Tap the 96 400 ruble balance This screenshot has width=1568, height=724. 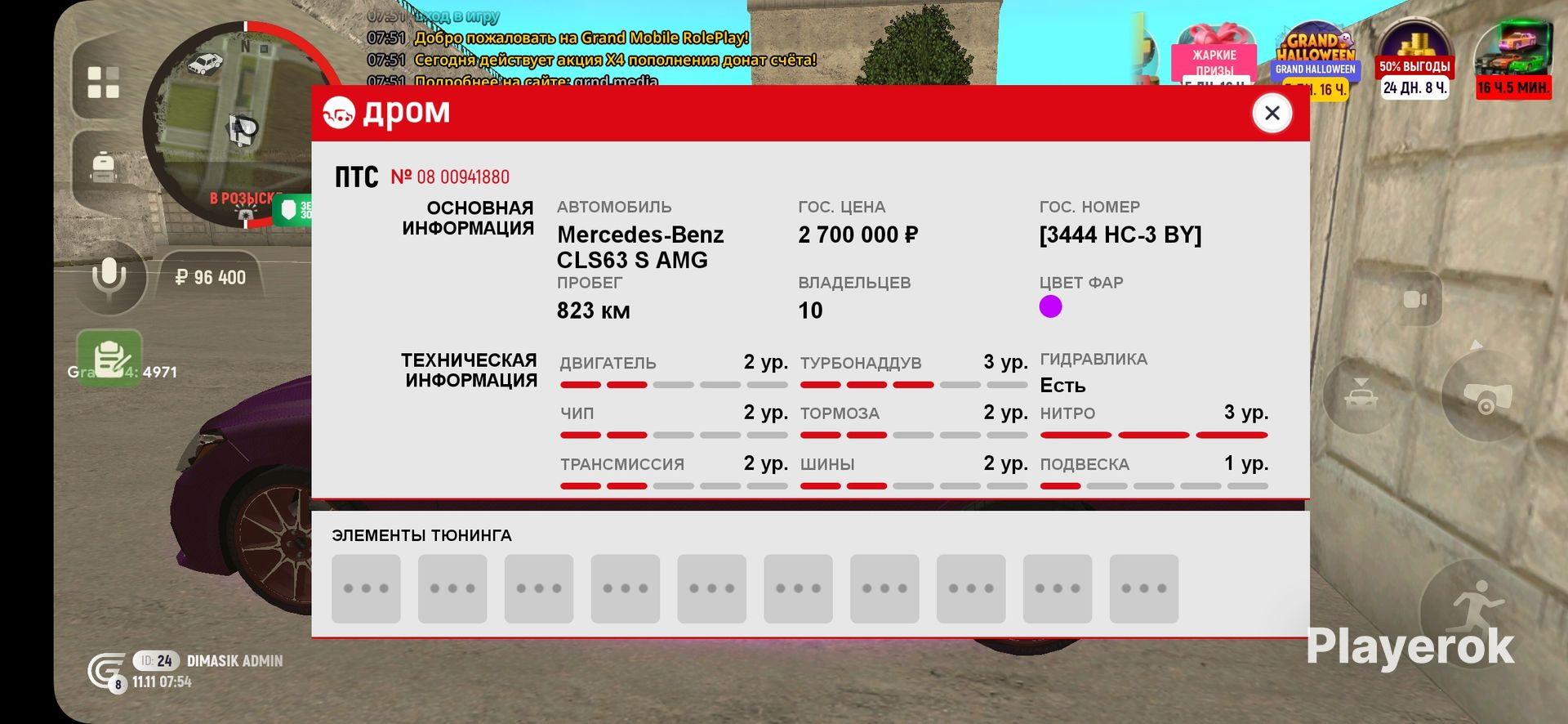[211, 278]
